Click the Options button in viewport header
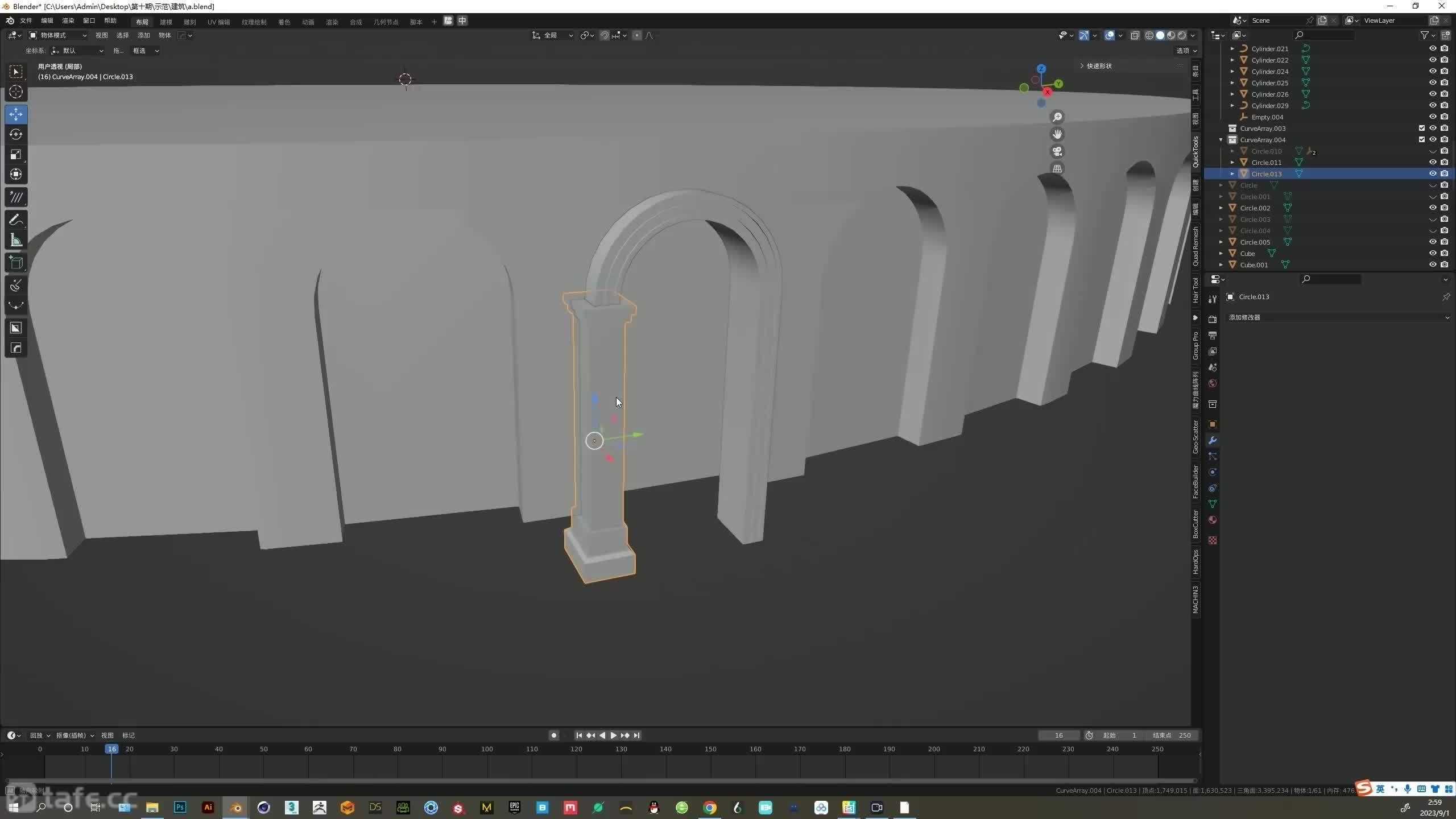 click(1186, 51)
